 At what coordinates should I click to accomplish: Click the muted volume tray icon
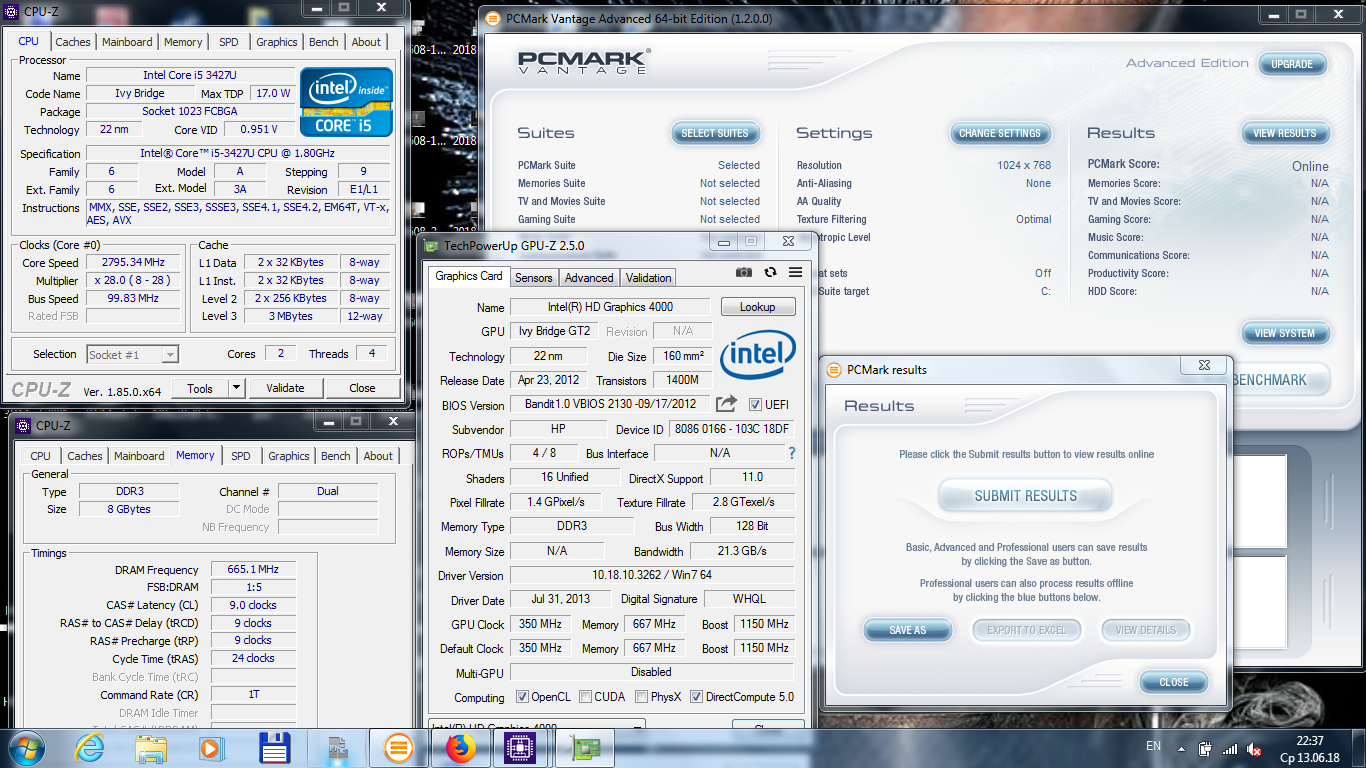point(1254,749)
